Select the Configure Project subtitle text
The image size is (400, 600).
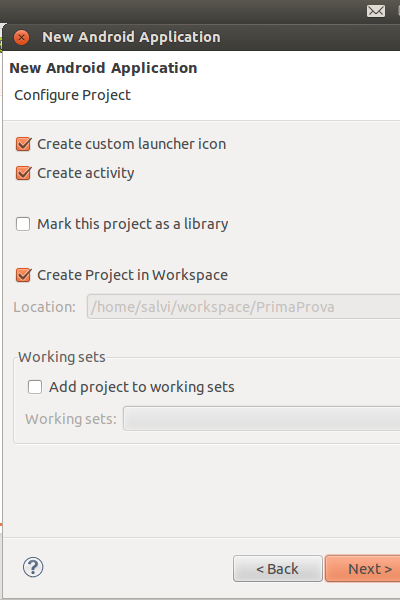(x=72, y=95)
